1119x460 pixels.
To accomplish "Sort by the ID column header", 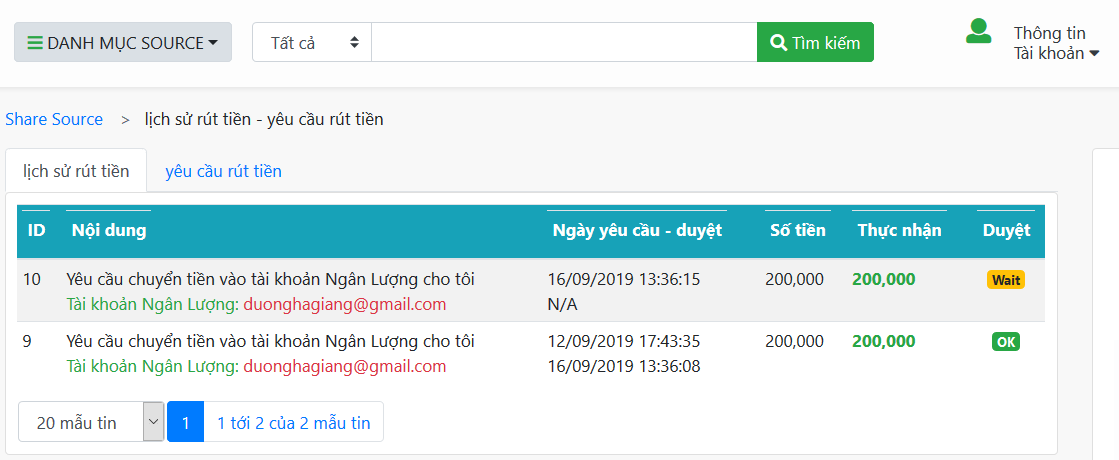I will click(x=36, y=230).
